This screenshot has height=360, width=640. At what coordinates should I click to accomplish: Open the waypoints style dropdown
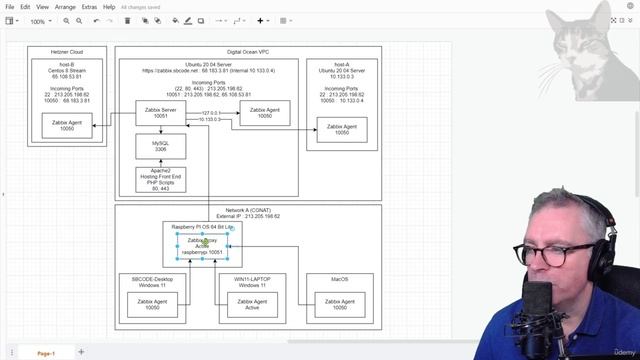239,21
